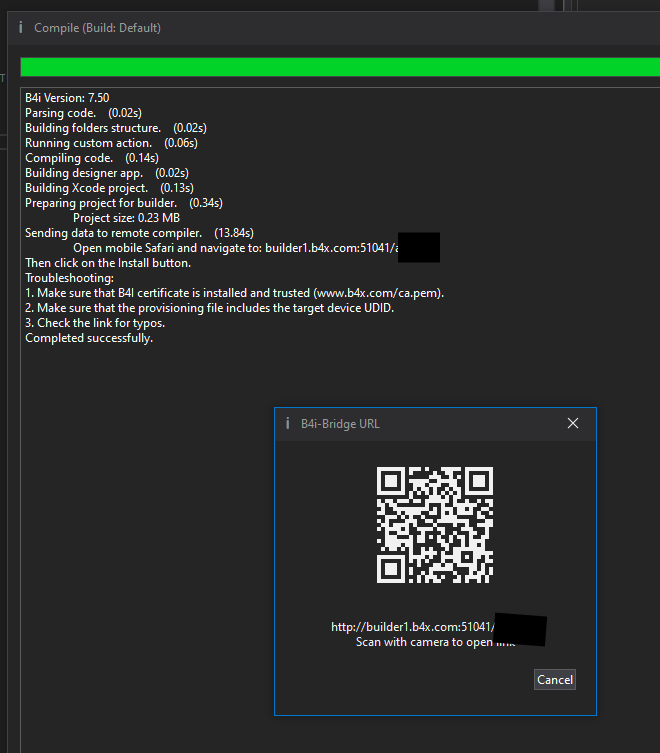Click the info icon in B4i-Bridge title bar
The image size is (660, 753).
[287, 423]
